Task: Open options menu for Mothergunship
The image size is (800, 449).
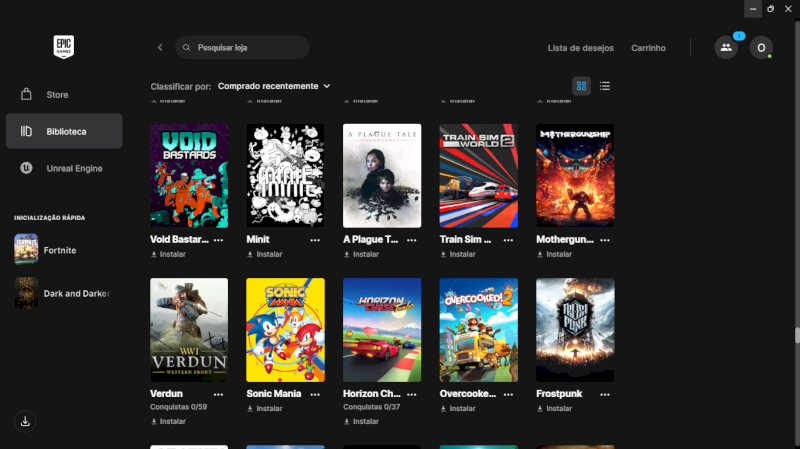Action: click(605, 240)
